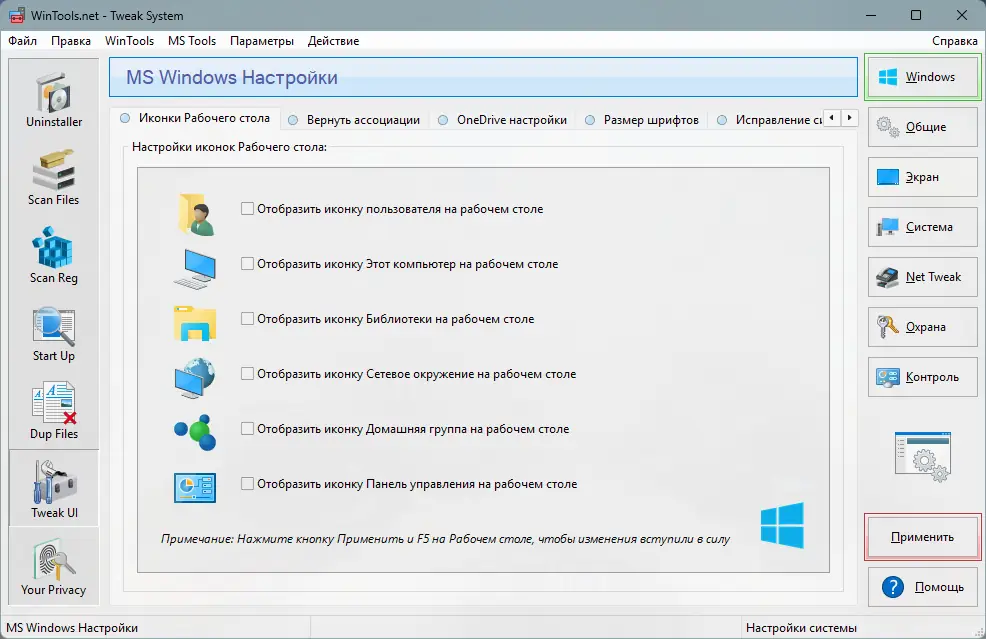Switch to Размер шрифтов tab
This screenshot has width=986, height=639.
[643, 119]
